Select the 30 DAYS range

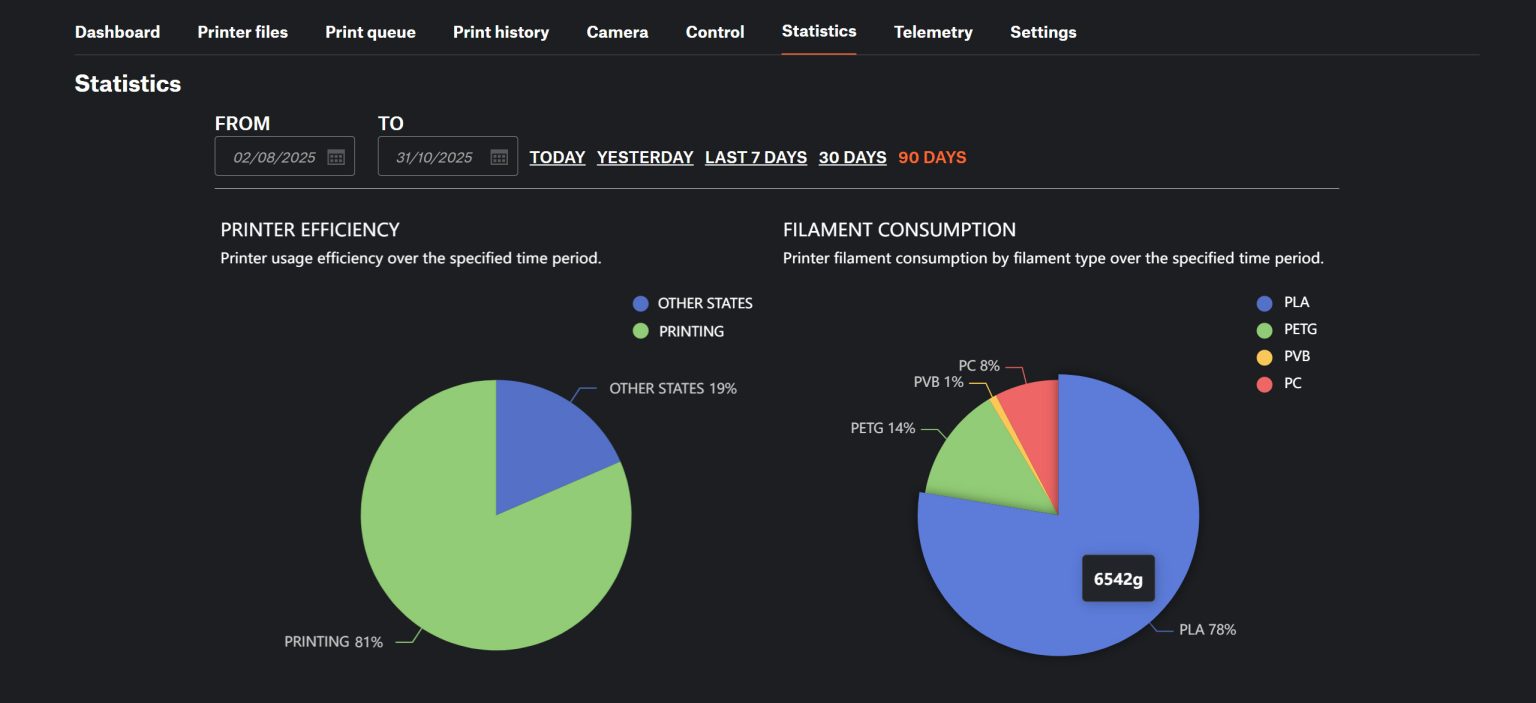coord(852,157)
